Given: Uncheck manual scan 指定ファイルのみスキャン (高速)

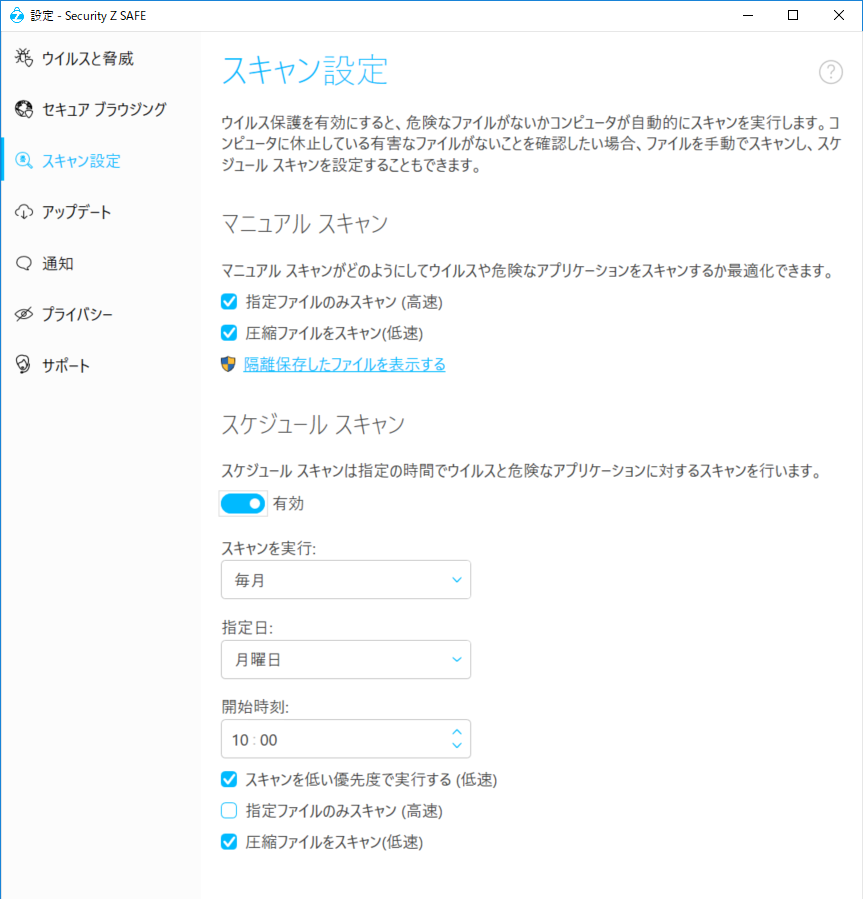Looking at the screenshot, I should [x=229, y=302].
